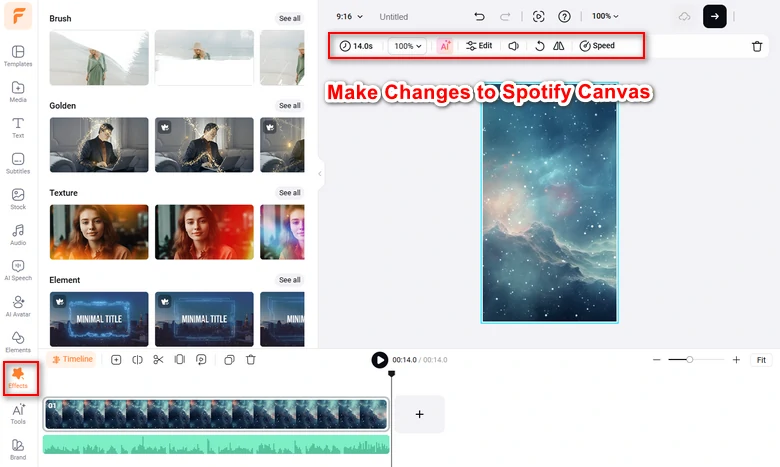Screen dimensions: 780x467
Task: Open the Elements sidebar panel
Action: point(18,342)
